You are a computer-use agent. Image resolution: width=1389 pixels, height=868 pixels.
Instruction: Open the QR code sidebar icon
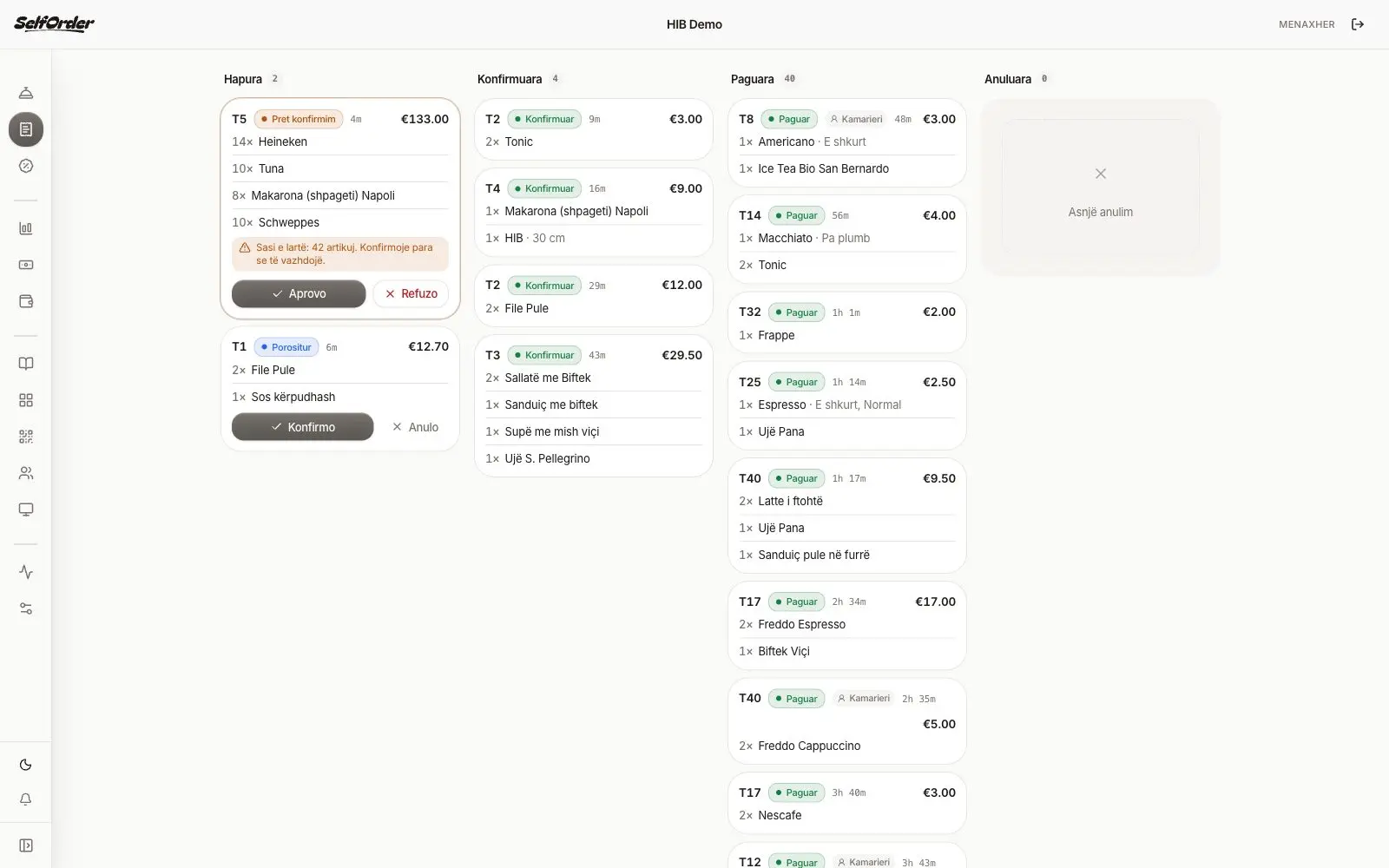point(26,437)
